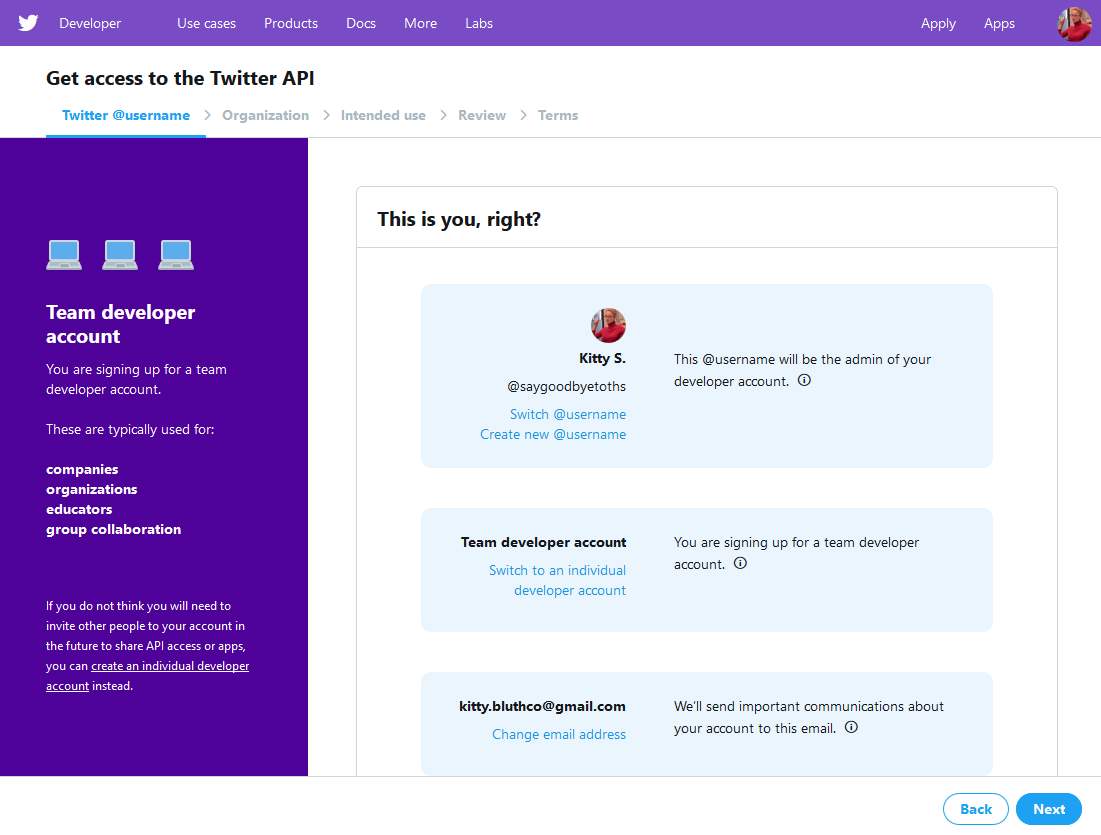Click 'Get access to the Twitter API' heading

pos(180,78)
